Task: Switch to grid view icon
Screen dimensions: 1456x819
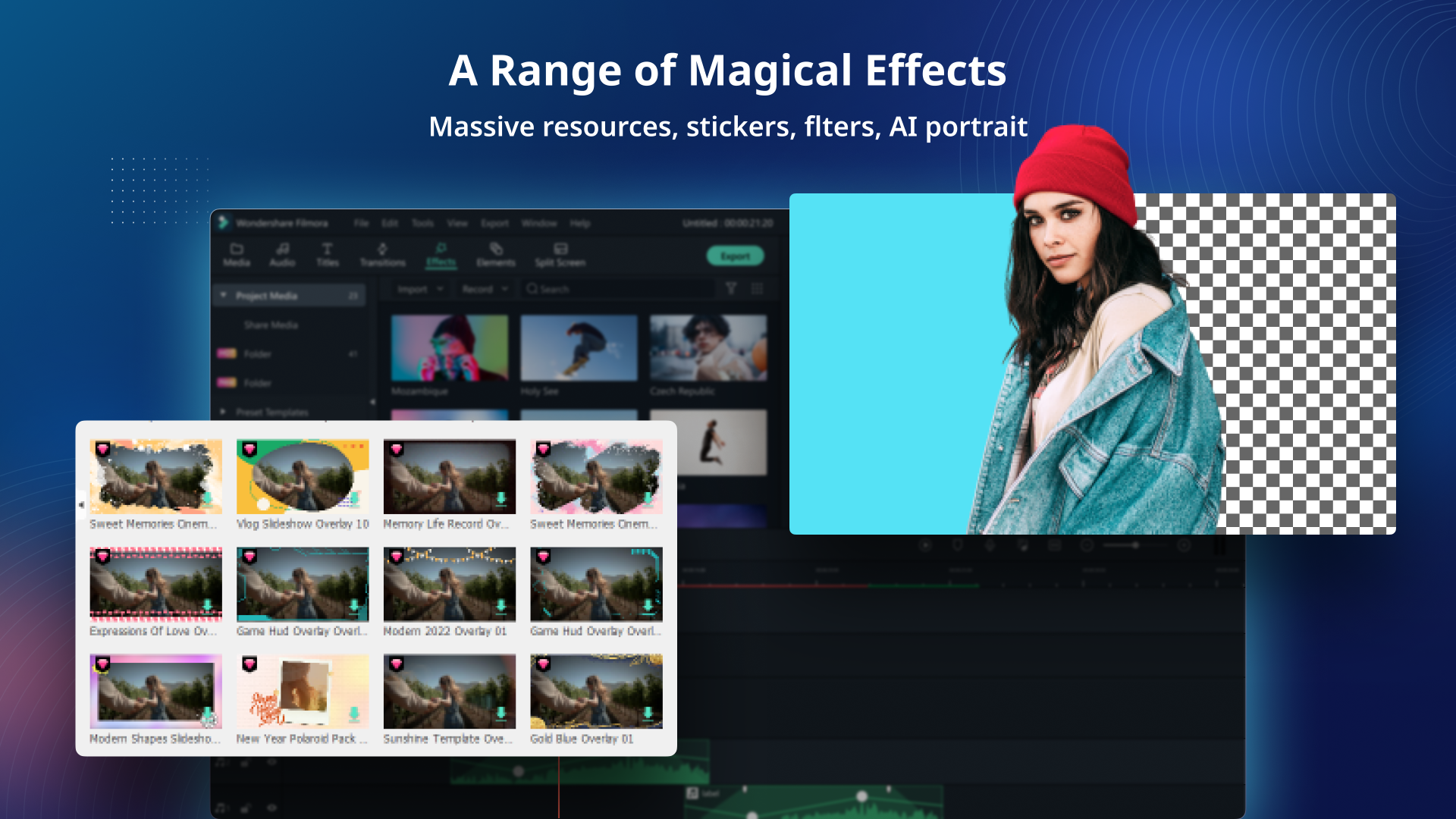Action: click(x=757, y=288)
